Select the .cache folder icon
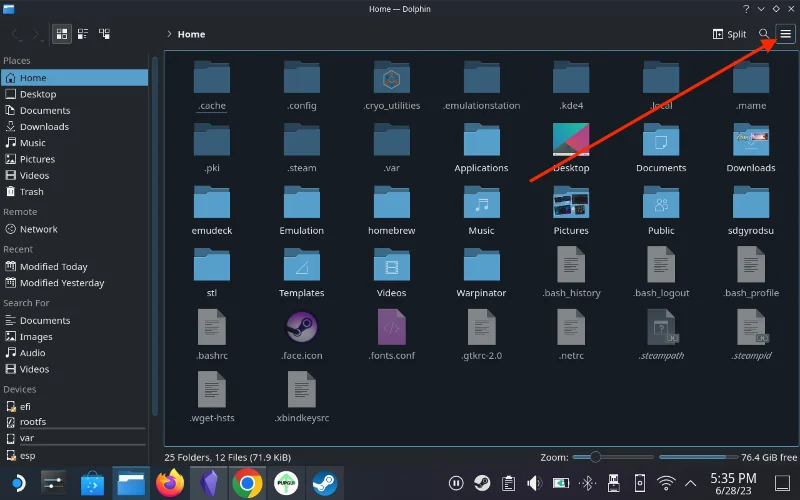 pyautogui.click(x=212, y=77)
